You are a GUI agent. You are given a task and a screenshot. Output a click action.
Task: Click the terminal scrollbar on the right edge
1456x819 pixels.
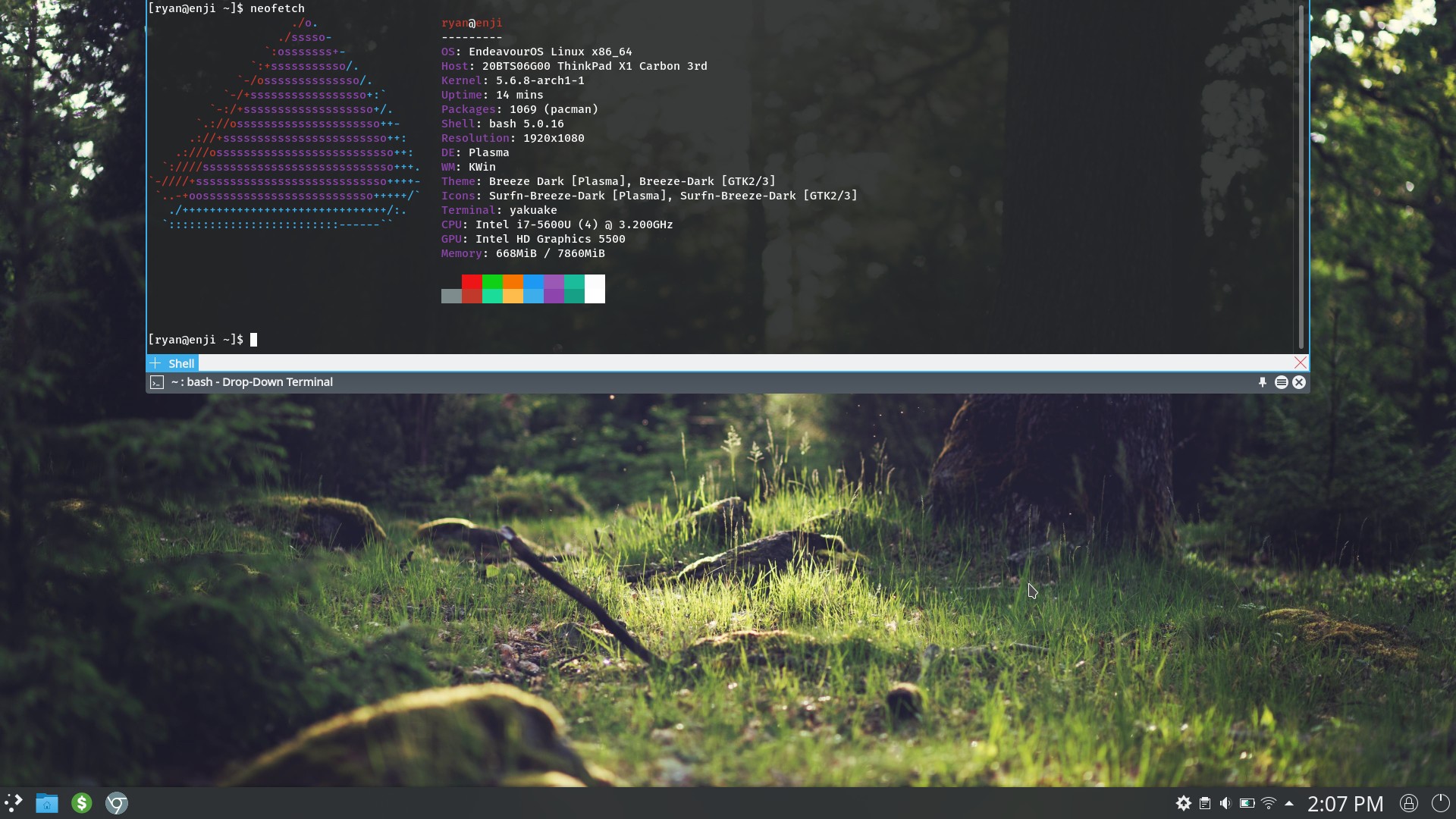pos(1301,176)
